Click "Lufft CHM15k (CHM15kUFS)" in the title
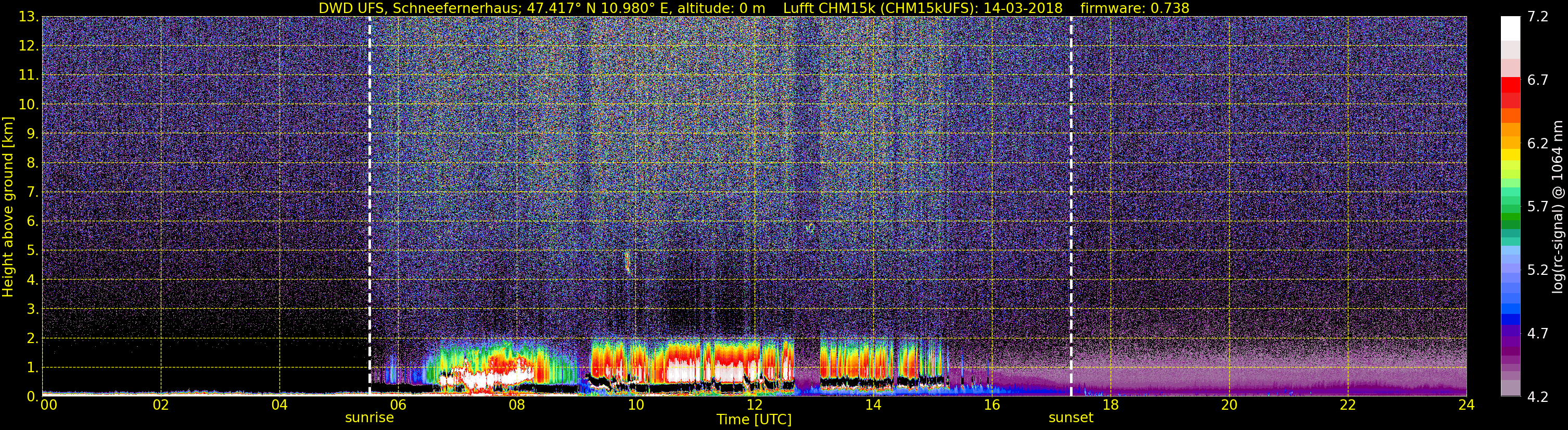The image size is (1568, 430). tap(880, 8)
